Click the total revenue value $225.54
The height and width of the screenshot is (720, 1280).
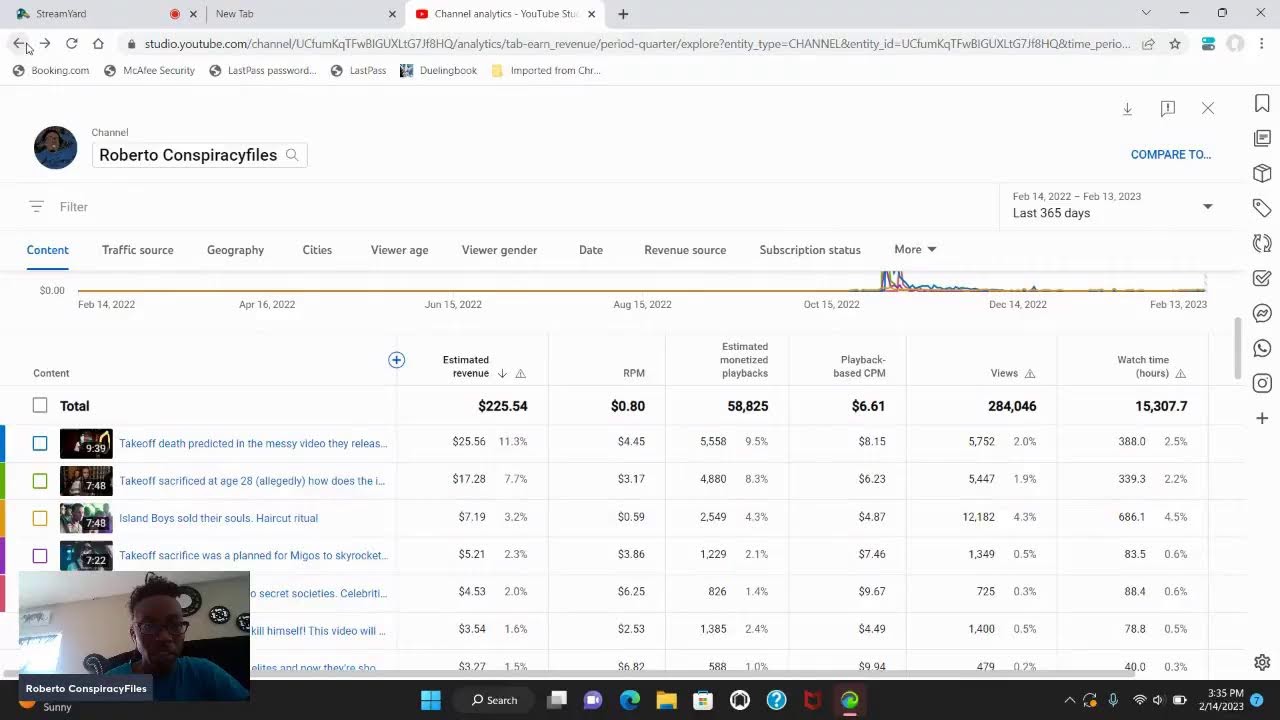tap(502, 406)
